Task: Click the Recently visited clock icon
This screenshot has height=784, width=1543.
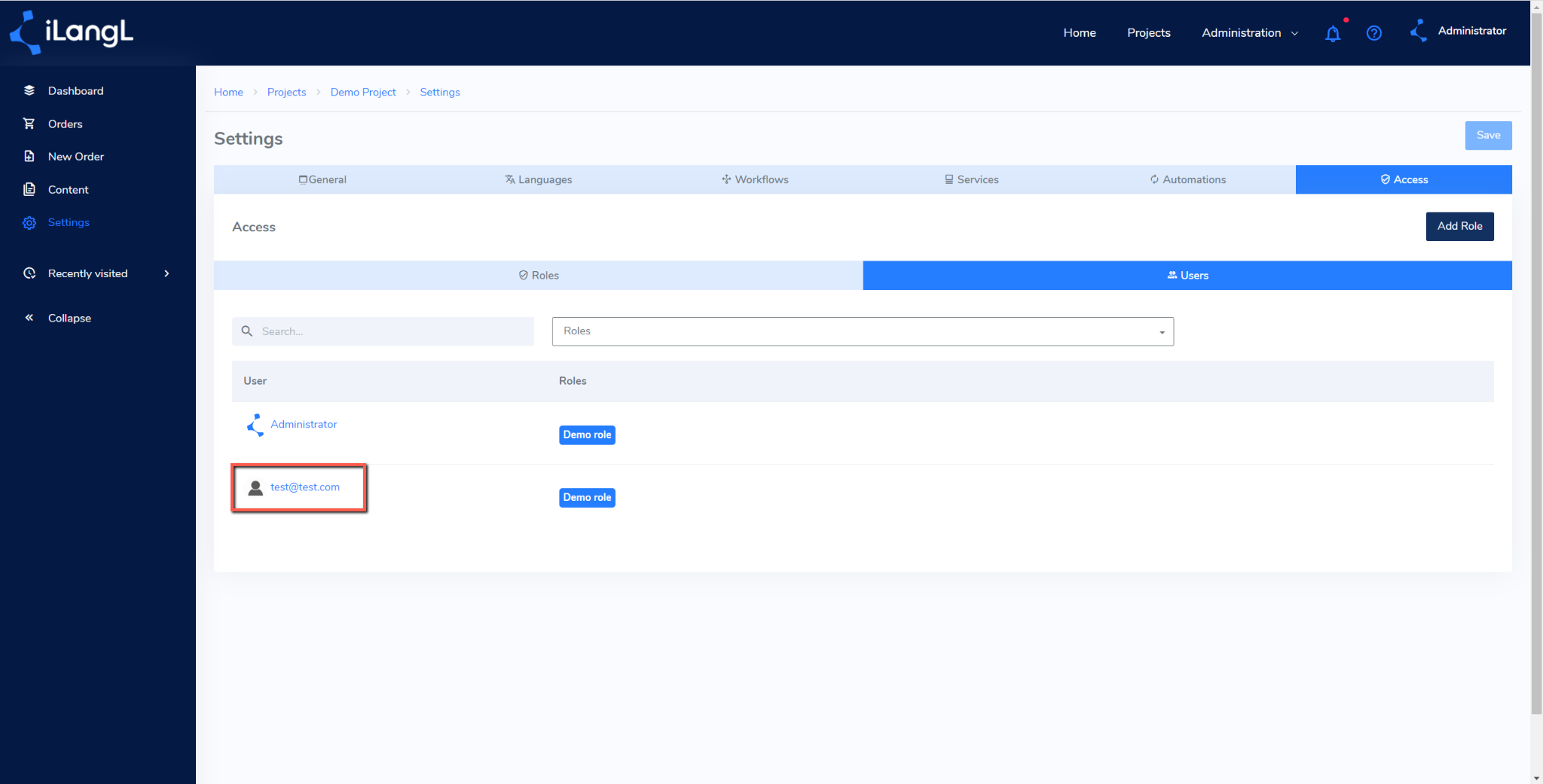Action: [29, 273]
